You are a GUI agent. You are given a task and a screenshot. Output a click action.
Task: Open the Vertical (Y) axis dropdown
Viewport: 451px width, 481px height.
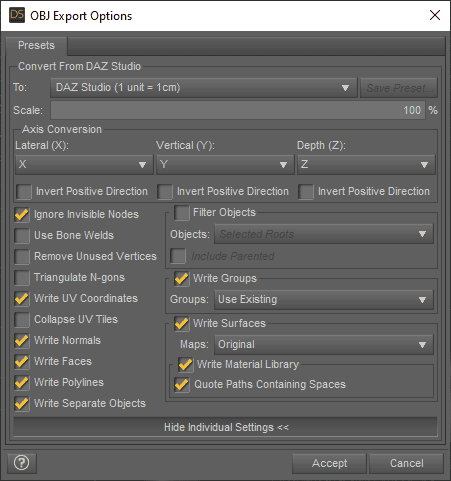point(225,164)
